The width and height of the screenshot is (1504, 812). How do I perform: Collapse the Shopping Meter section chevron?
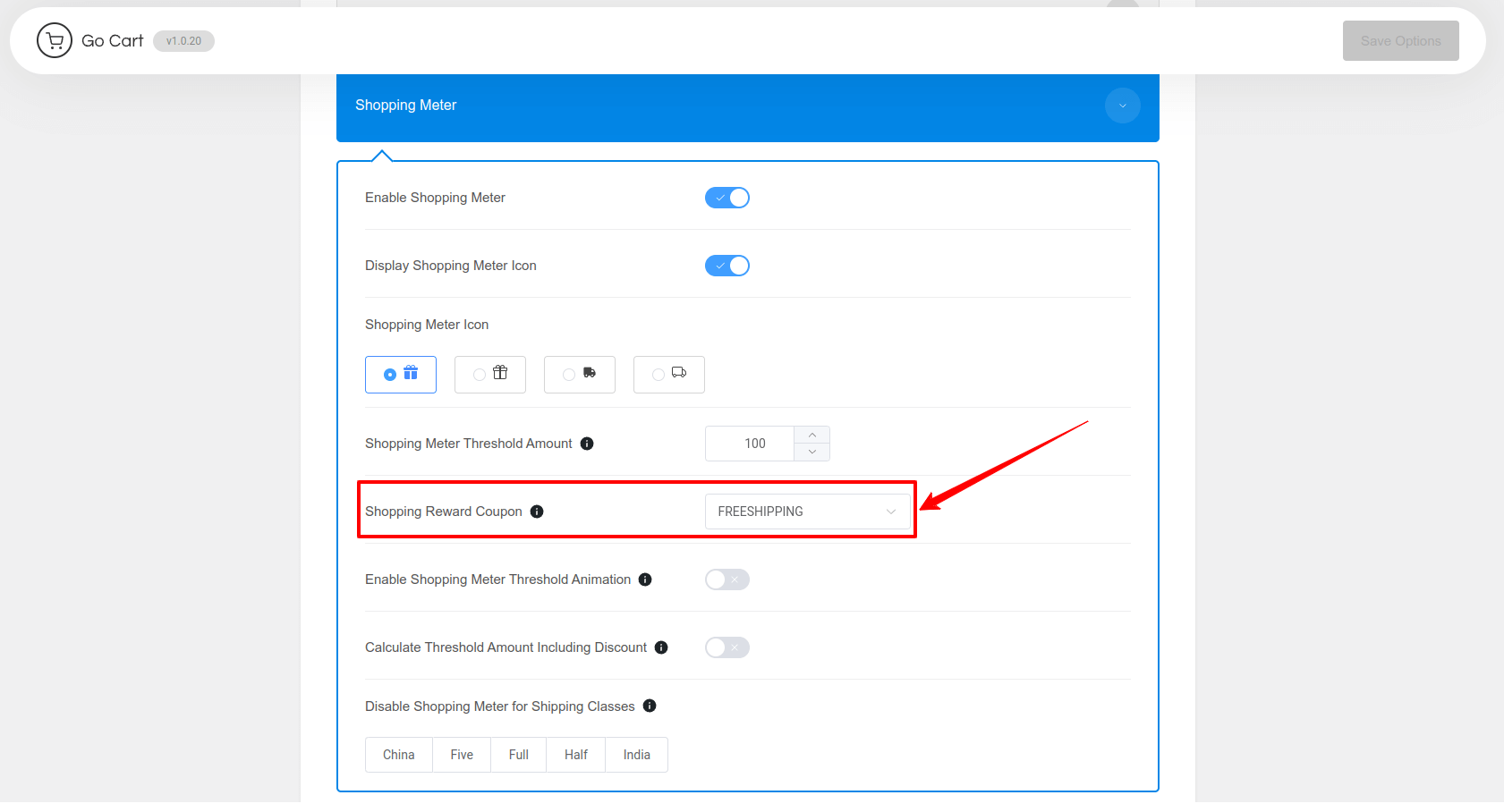[1122, 106]
